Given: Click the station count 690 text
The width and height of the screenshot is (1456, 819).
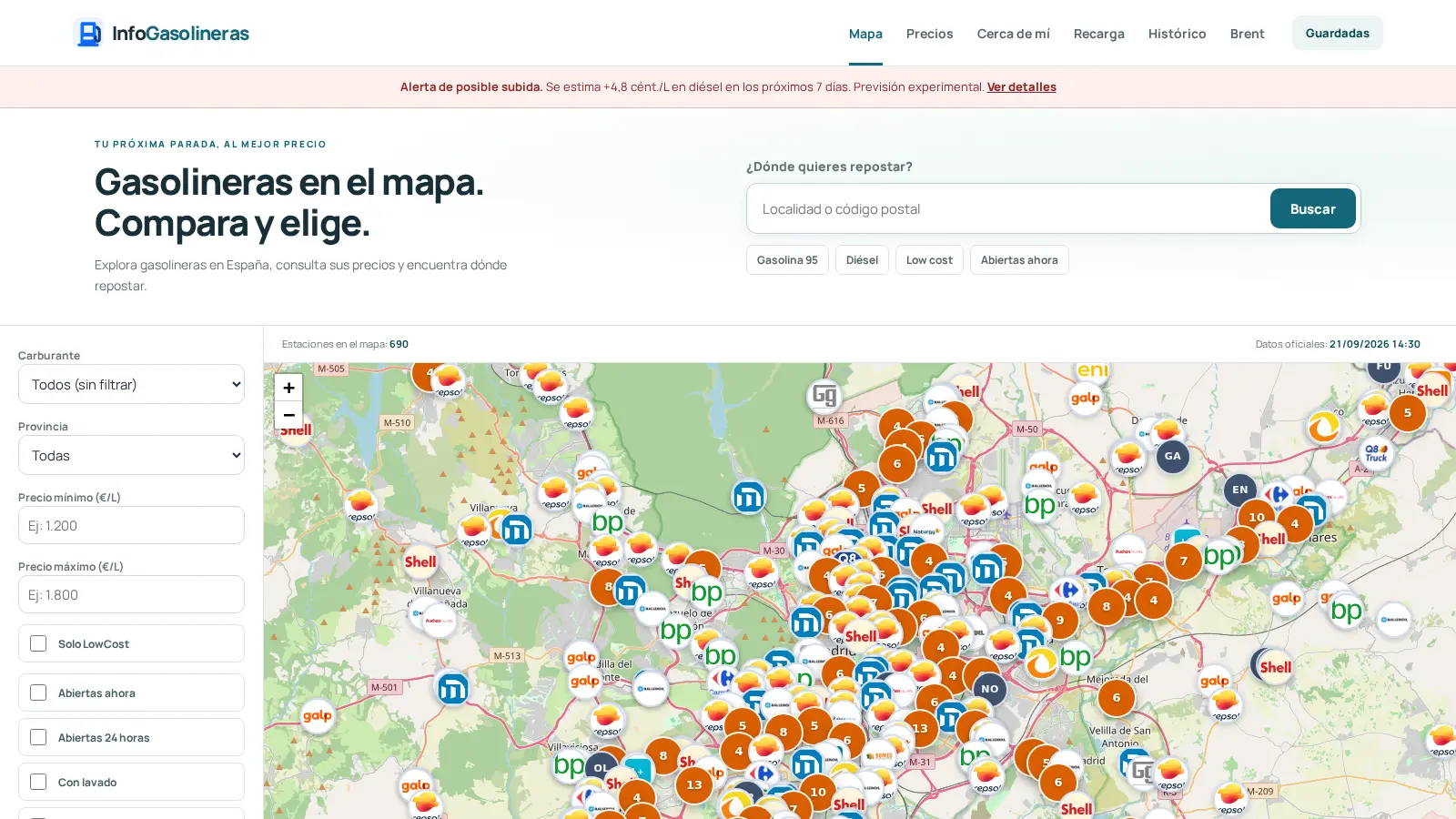Looking at the screenshot, I should tap(399, 344).
